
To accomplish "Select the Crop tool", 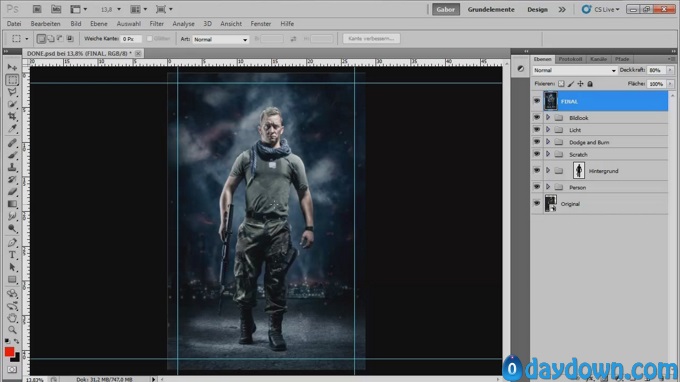I will click(x=12, y=116).
